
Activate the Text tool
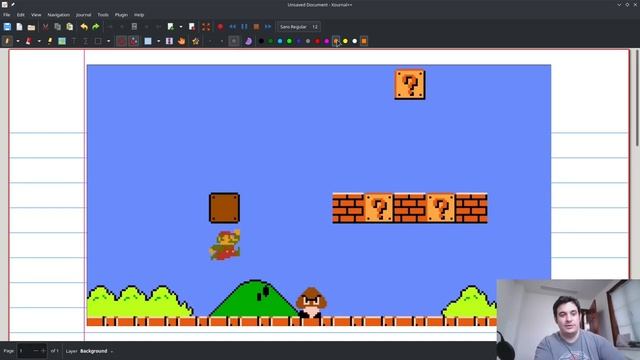click(x=74, y=41)
